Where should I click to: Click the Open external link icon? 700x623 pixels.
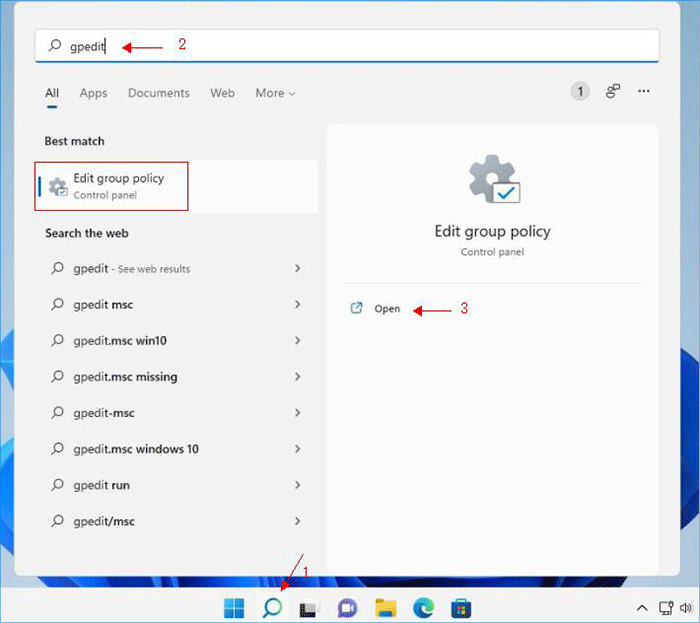(x=356, y=308)
